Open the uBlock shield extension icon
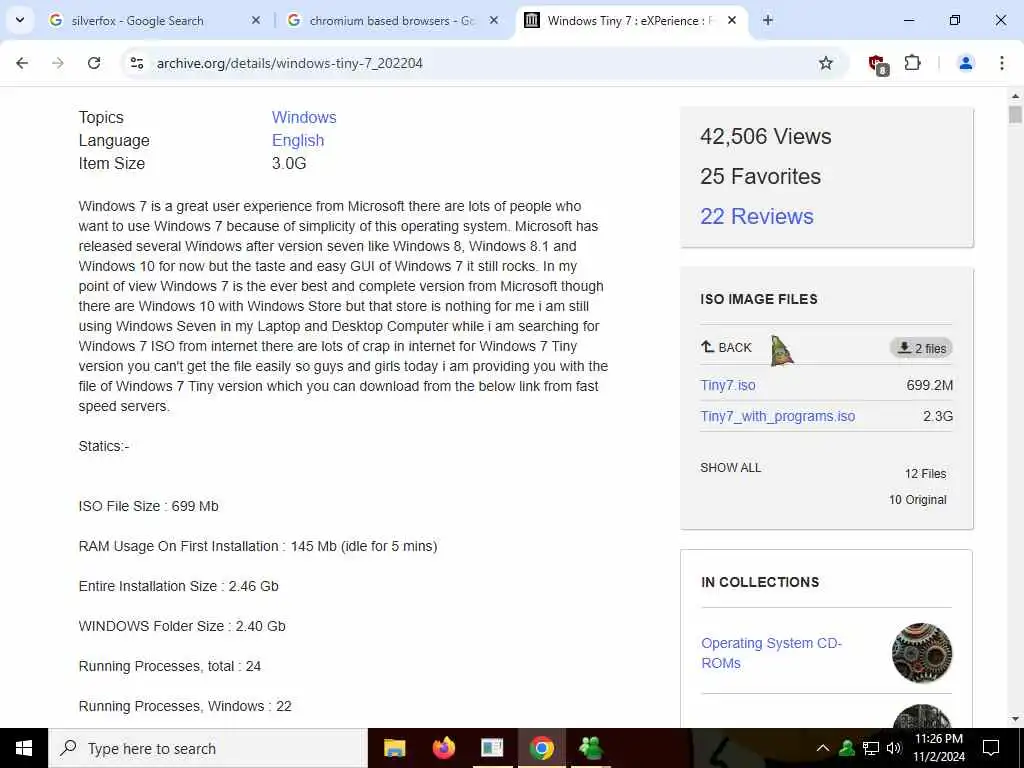The image size is (1024, 768). click(x=877, y=64)
